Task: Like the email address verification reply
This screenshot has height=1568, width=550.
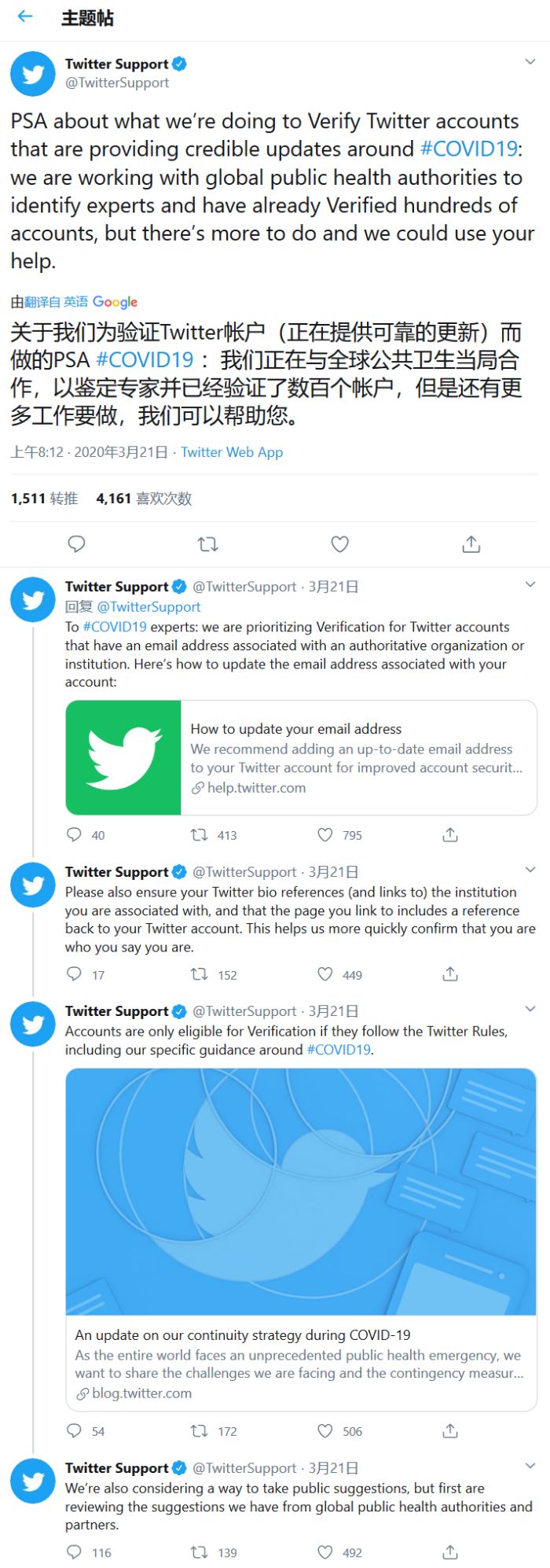Action: pos(325,834)
